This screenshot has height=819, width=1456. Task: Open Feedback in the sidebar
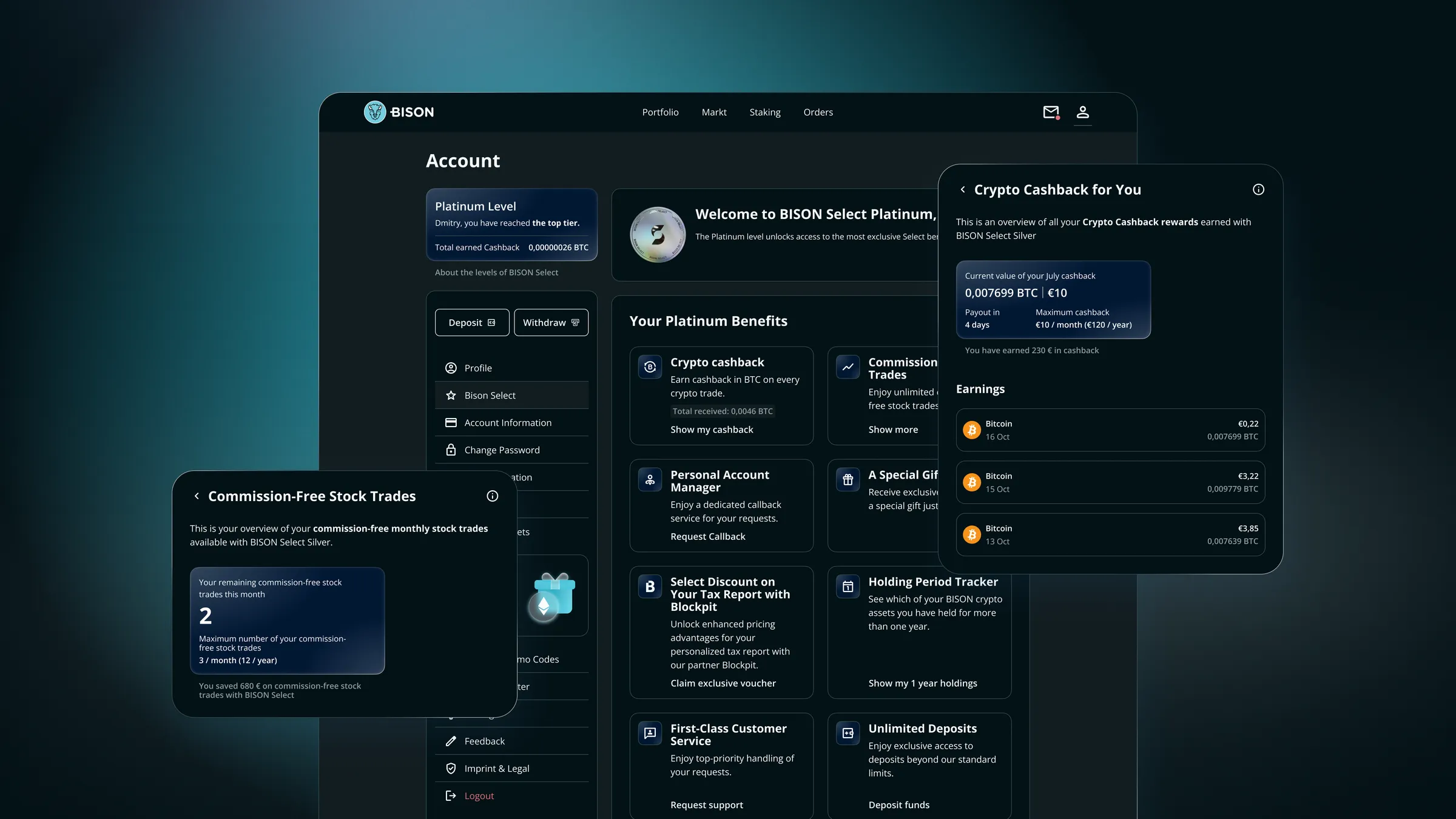coord(511,741)
